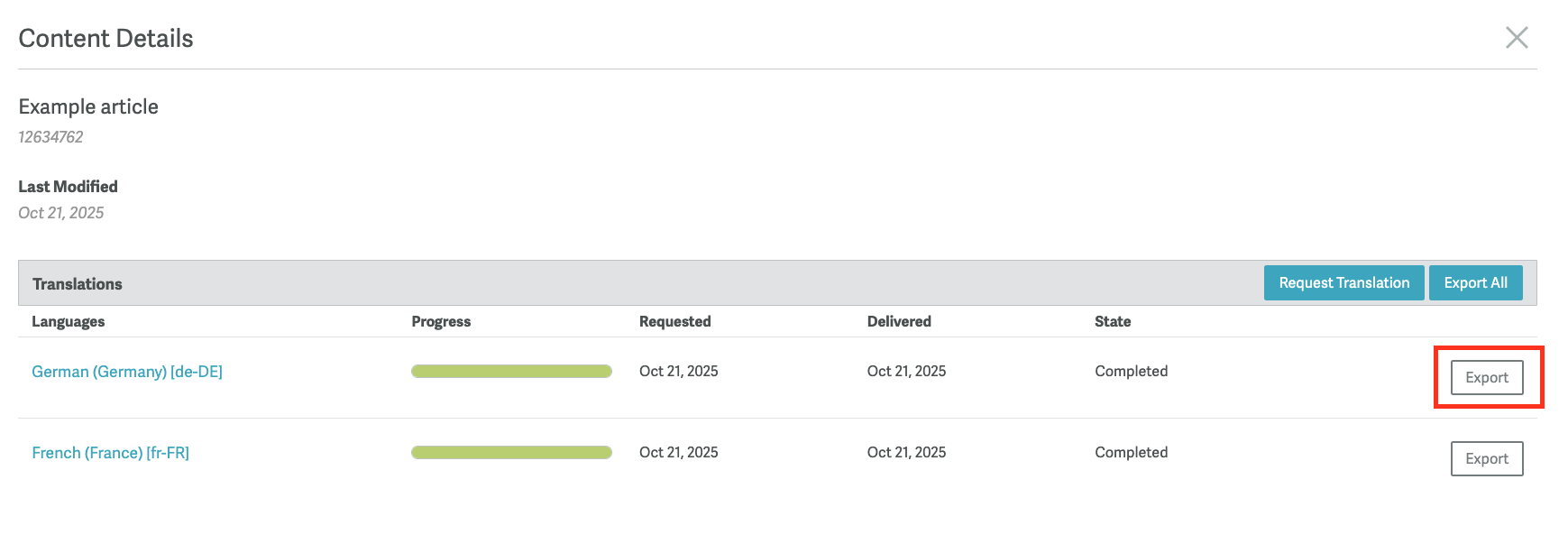The width and height of the screenshot is (1568, 544).
Task: Click the French translation progress bar
Action: click(x=511, y=453)
